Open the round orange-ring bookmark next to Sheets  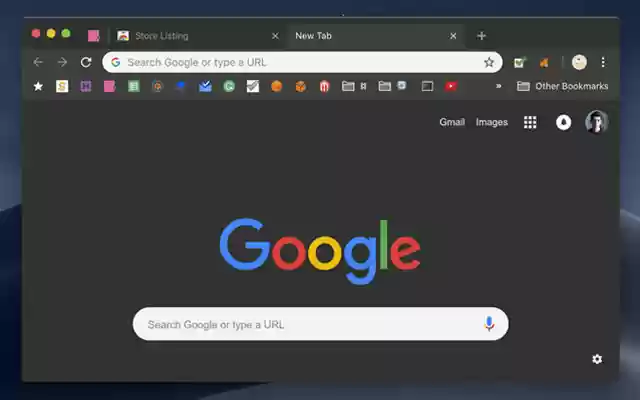coord(158,86)
